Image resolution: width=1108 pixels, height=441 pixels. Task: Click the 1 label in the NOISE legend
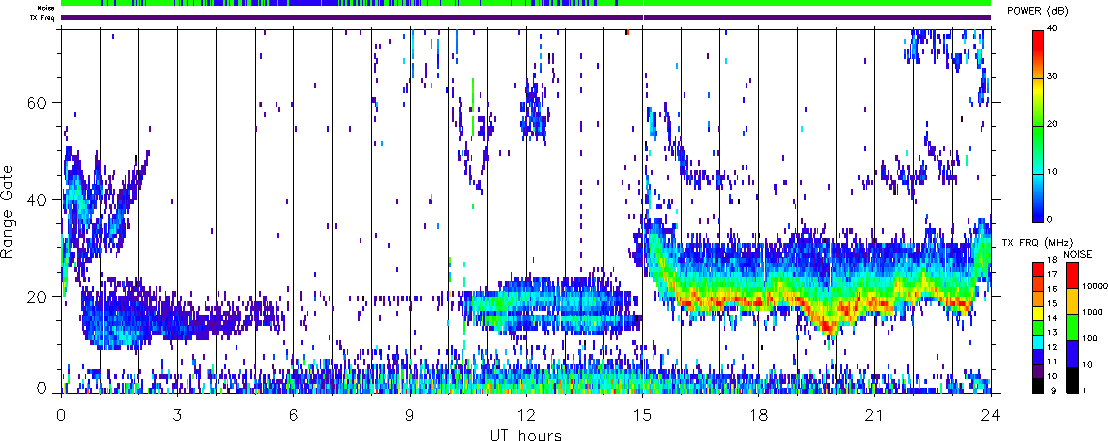pos(1085,390)
